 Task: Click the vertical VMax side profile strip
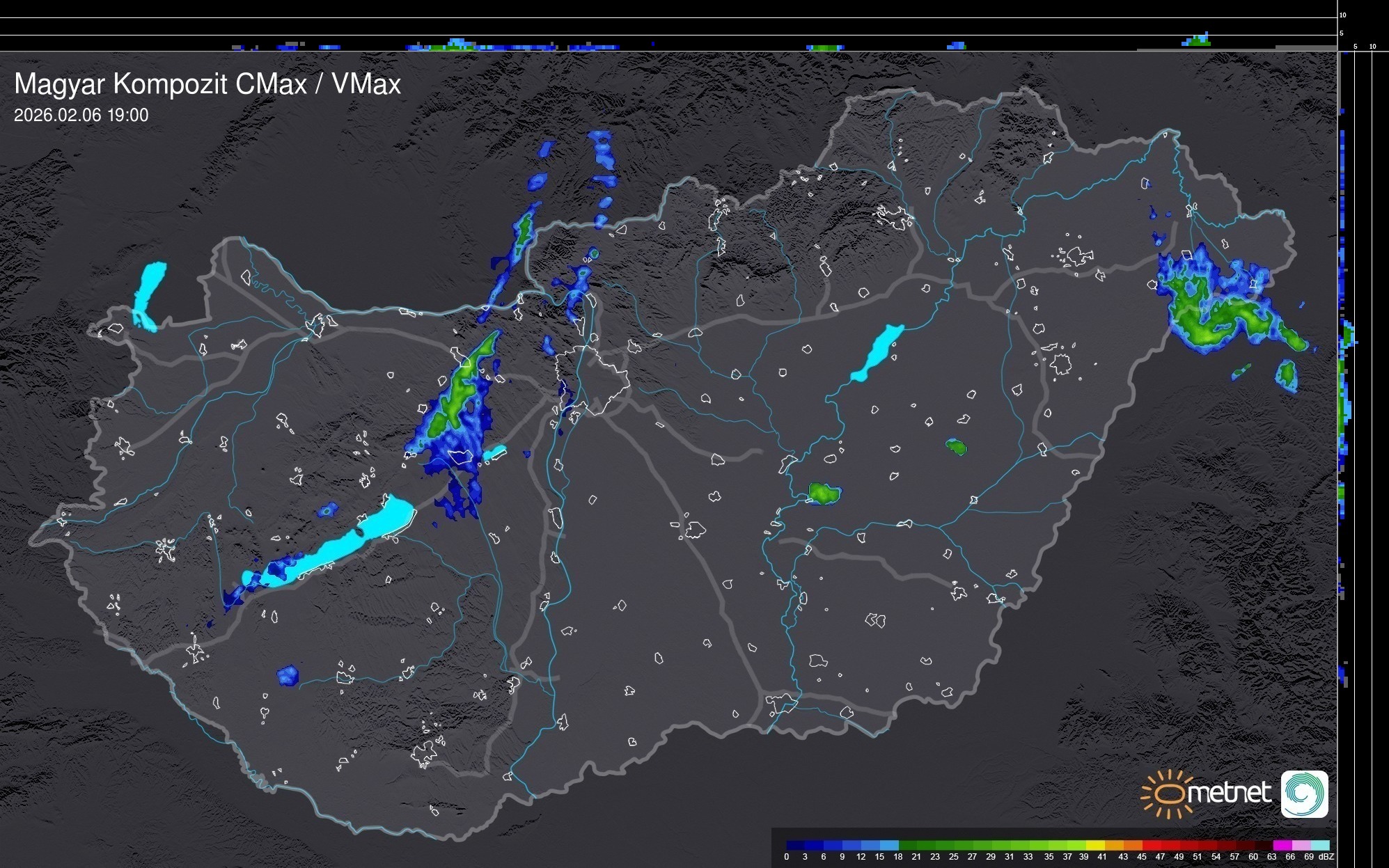point(1346,418)
